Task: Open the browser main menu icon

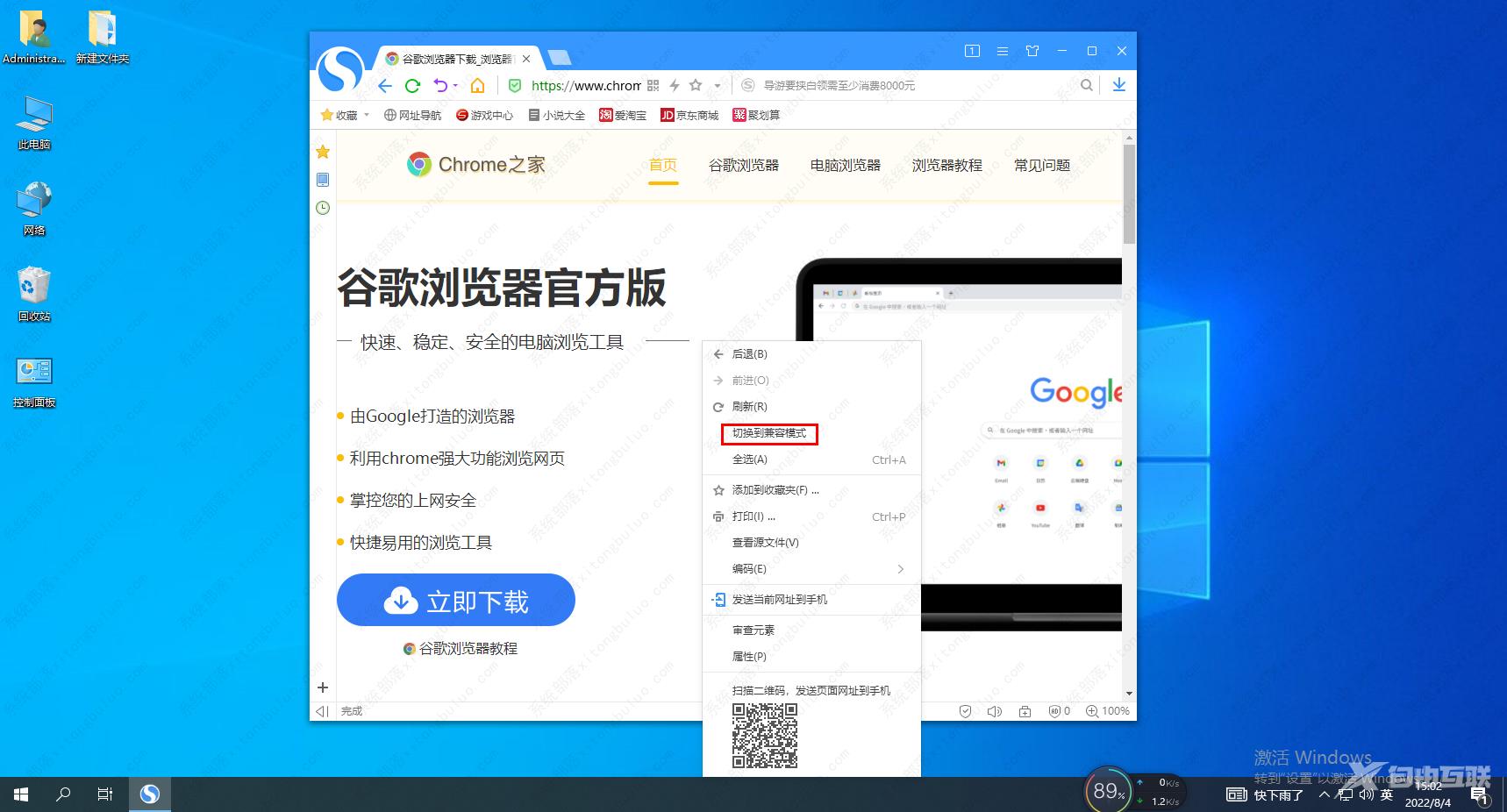Action: 1002,51
